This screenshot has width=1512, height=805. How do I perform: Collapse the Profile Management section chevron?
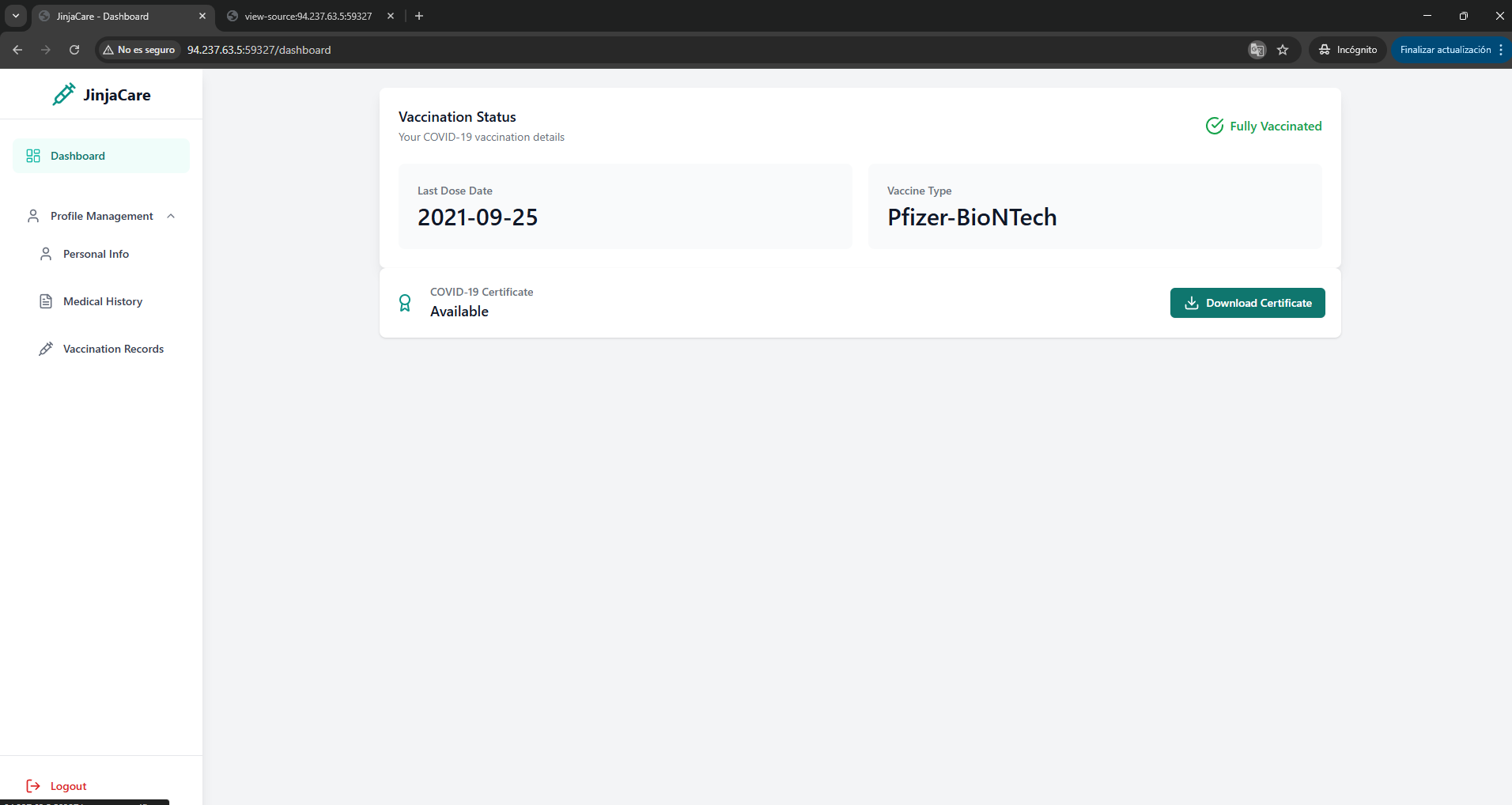[x=171, y=216]
